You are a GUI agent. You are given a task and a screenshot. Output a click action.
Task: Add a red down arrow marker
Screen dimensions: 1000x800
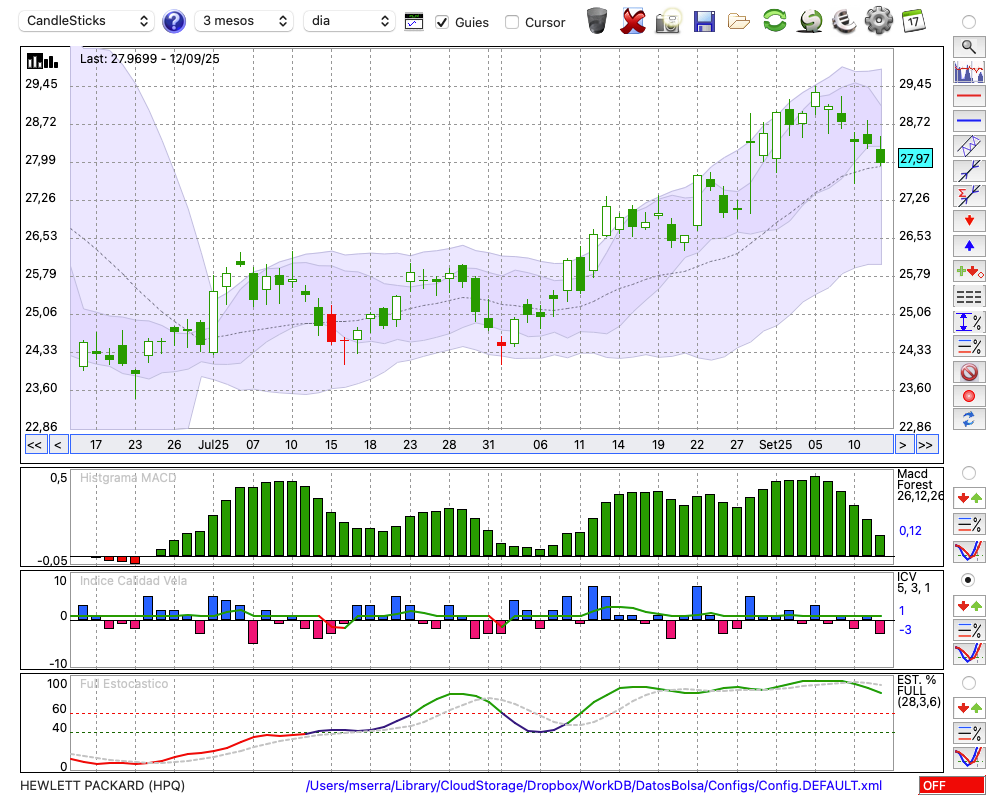click(x=969, y=221)
